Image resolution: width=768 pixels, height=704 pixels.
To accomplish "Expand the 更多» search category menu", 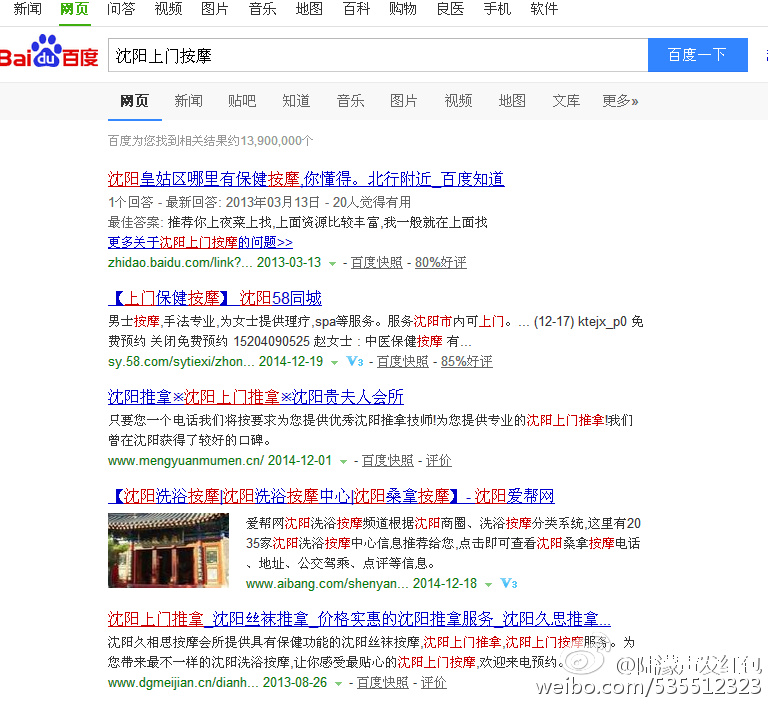I will (620, 101).
